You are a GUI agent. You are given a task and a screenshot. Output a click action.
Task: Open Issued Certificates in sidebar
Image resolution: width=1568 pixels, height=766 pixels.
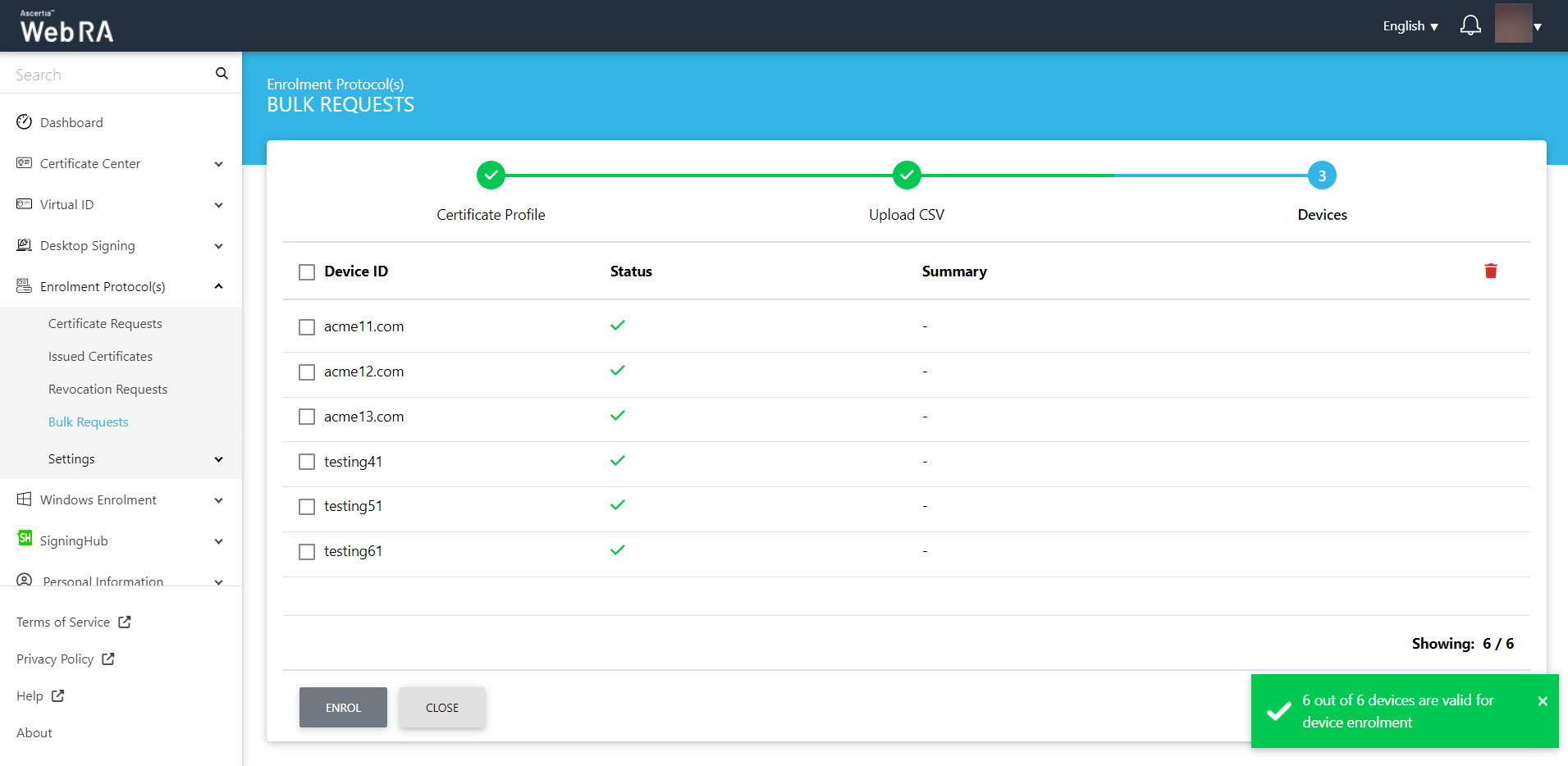coord(100,357)
